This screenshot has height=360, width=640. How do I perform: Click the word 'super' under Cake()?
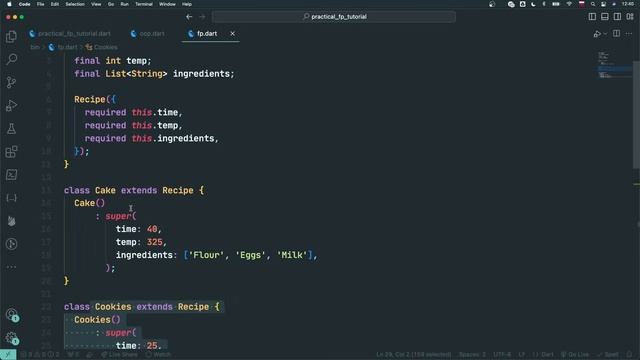118,216
